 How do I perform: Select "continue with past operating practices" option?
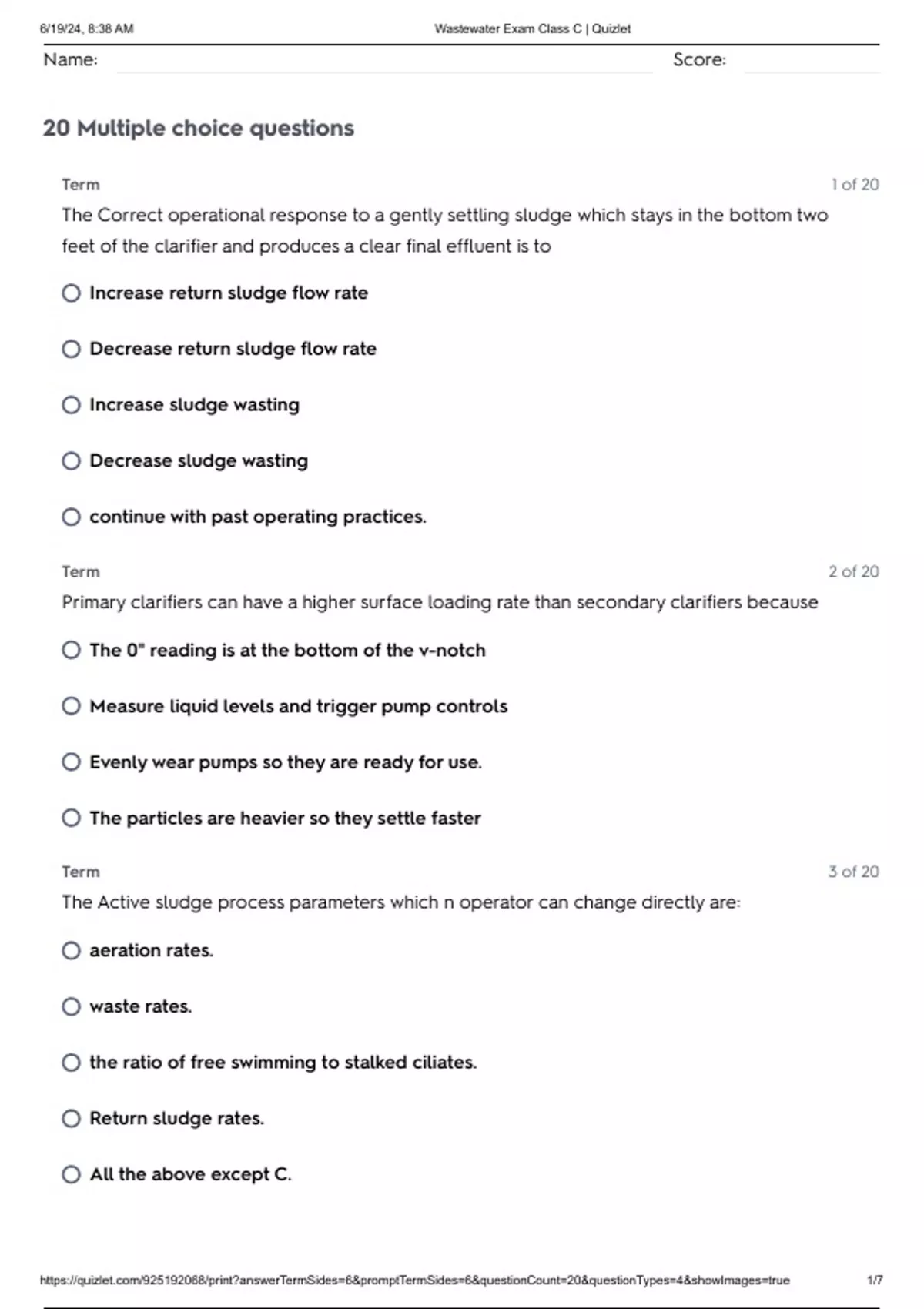72,517
